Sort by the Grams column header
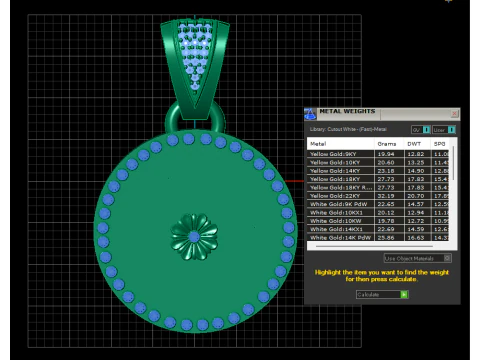480x360 pixels. [x=389, y=144]
